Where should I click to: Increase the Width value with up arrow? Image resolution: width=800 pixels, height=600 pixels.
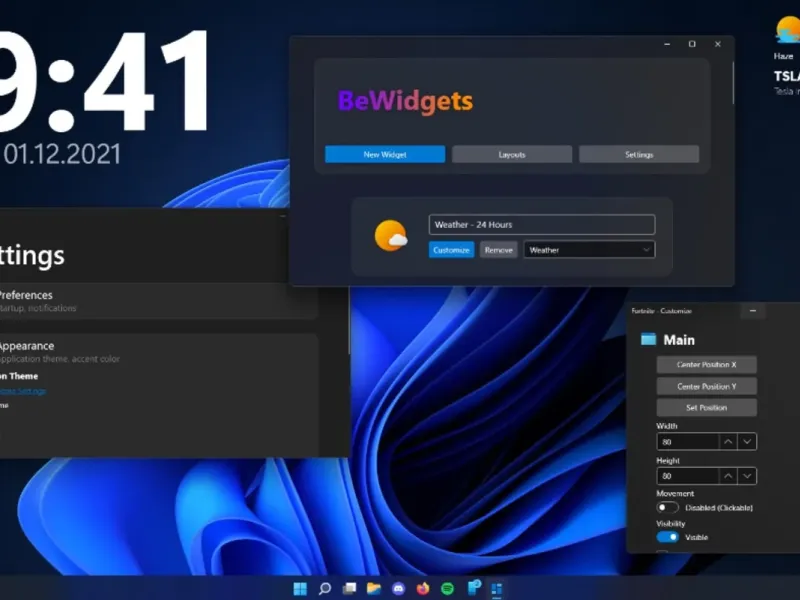coord(728,442)
